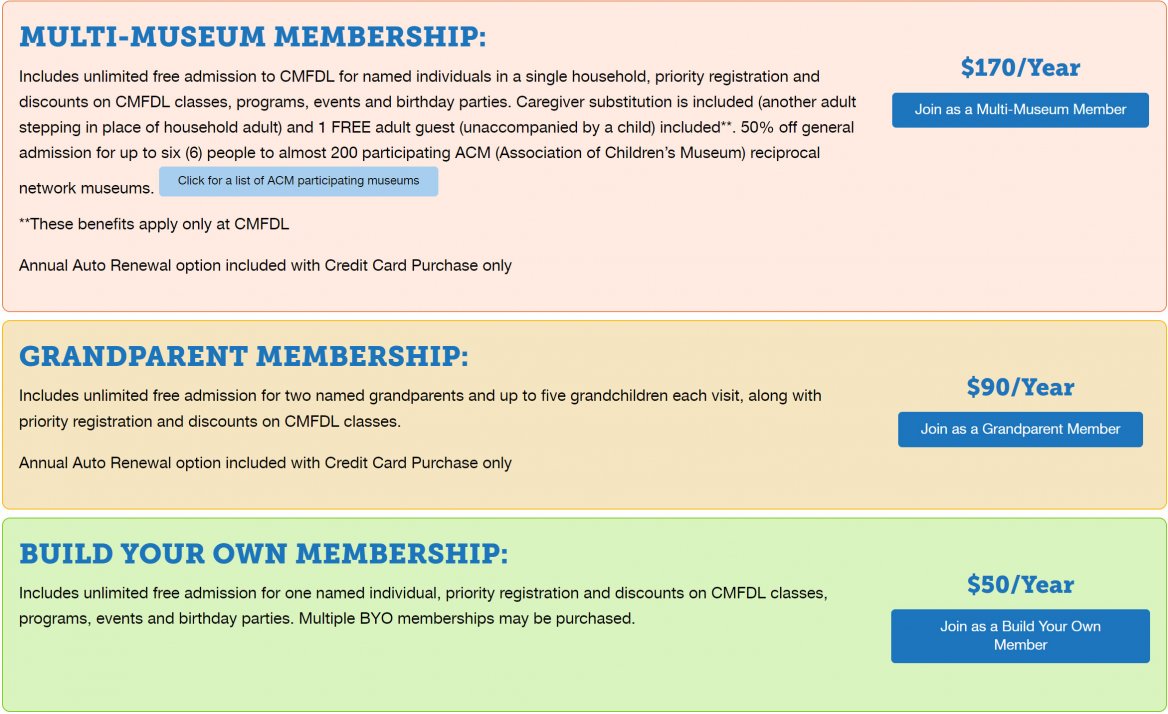This screenshot has height=714, width=1168.
Task: Click the "network museums." text before ACM button
Action: 86,188
